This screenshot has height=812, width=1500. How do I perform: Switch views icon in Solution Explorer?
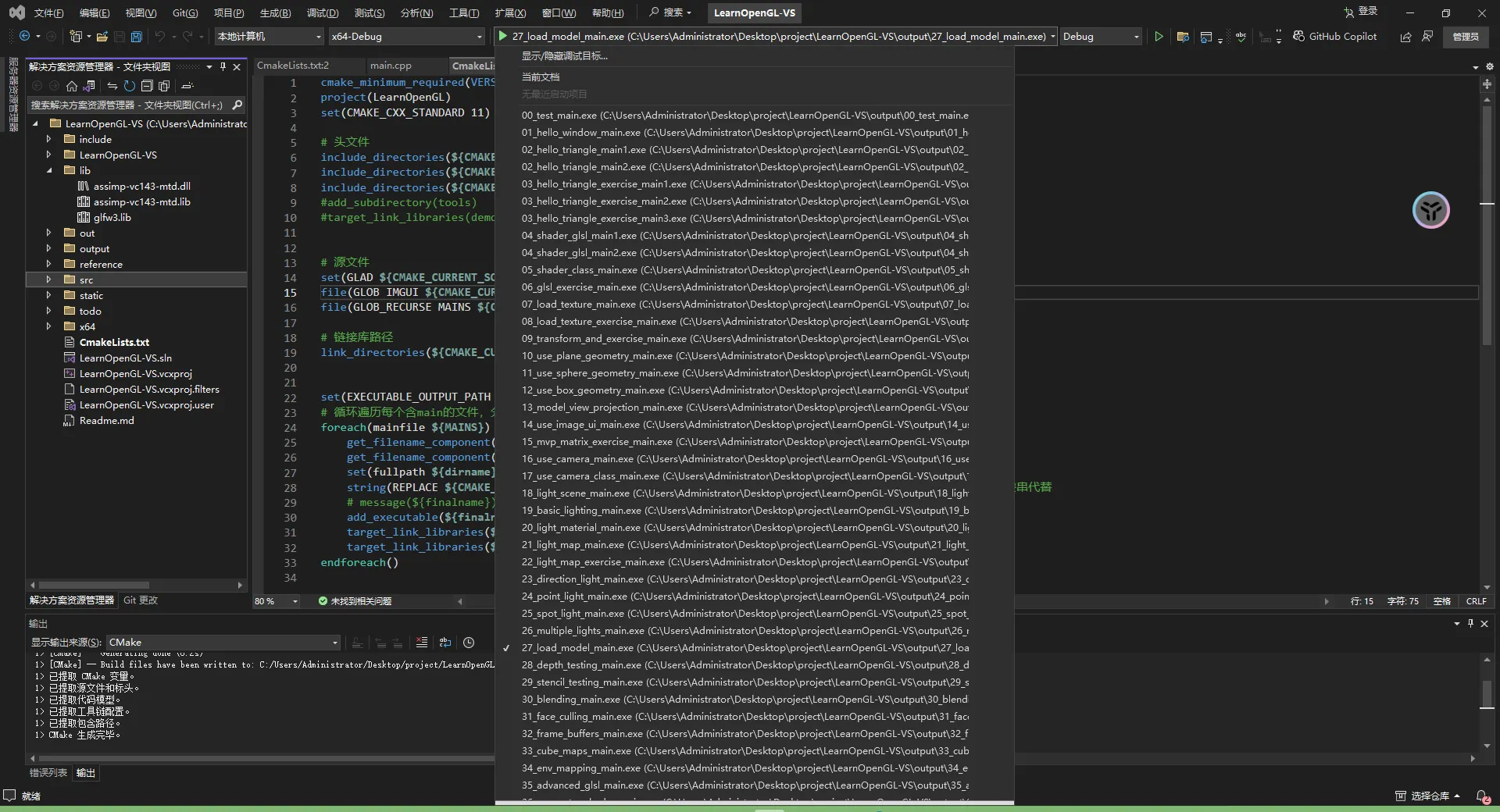(x=90, y=86)
